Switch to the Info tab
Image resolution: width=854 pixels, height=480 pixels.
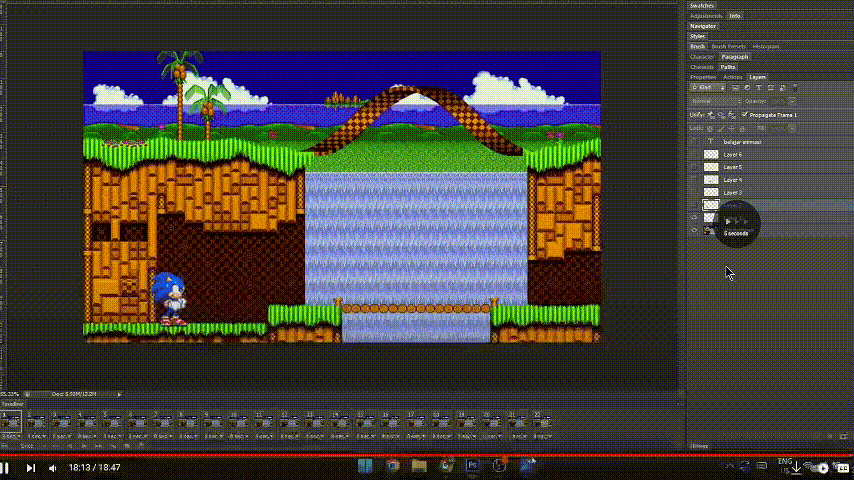(734, 16)
